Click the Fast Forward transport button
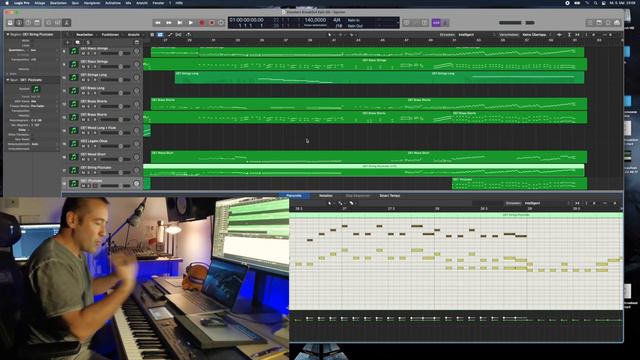Viewport: 640px width, 360px height. click(169, 23)
